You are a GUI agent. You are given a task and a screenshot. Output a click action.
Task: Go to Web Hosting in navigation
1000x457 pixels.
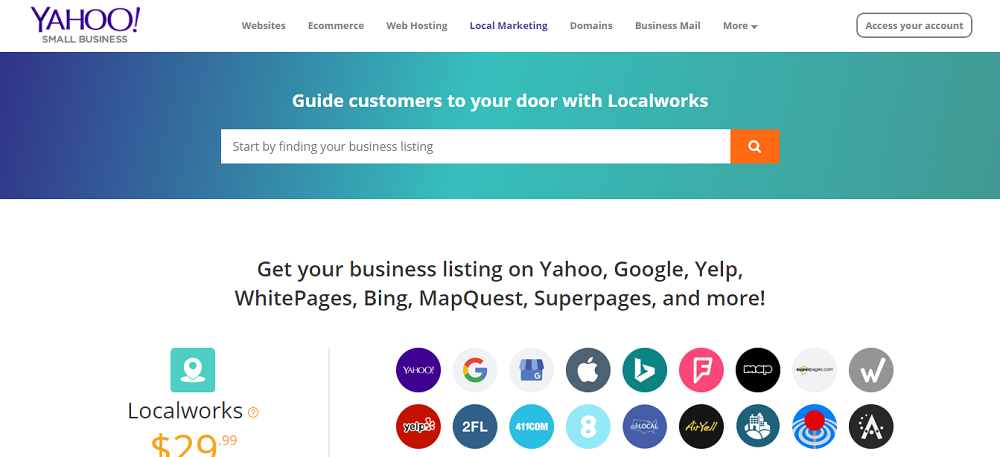tap(416, 26)
